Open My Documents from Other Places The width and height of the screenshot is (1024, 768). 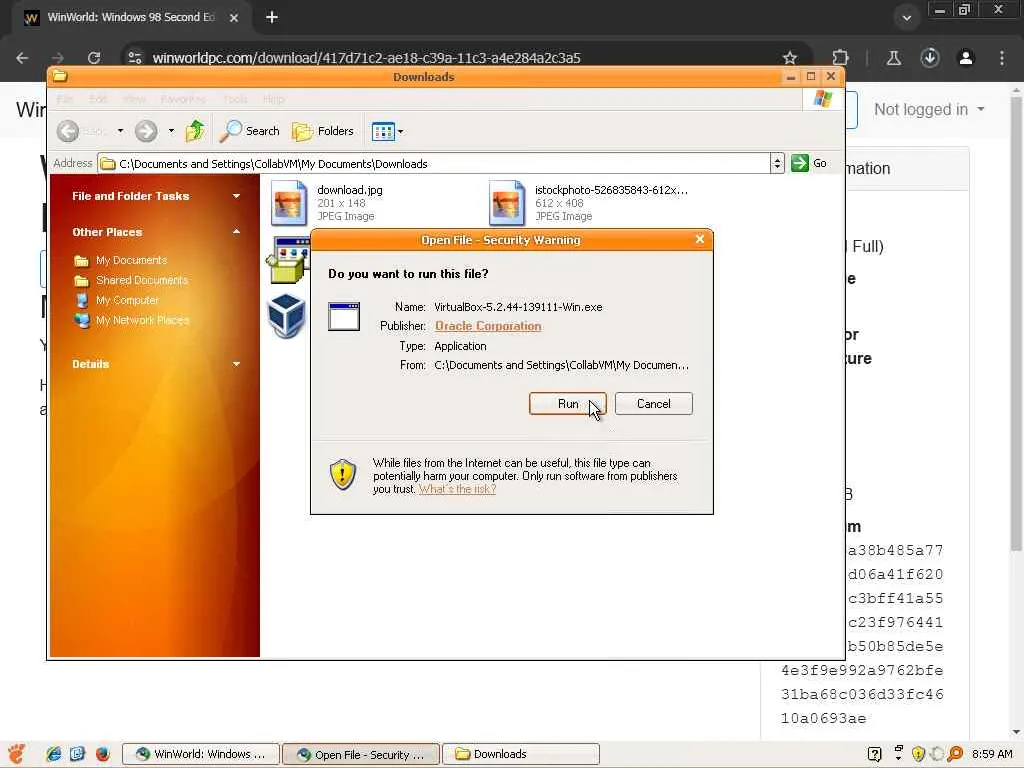(x=131, y=260)
